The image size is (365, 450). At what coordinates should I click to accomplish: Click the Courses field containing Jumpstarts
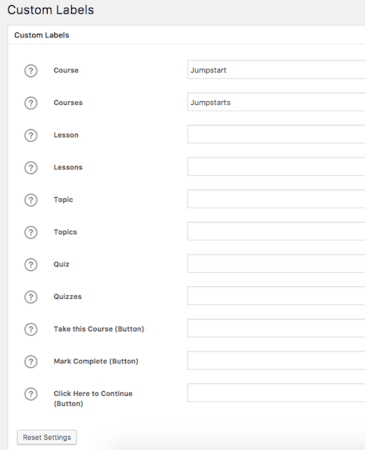pos(276,102)
